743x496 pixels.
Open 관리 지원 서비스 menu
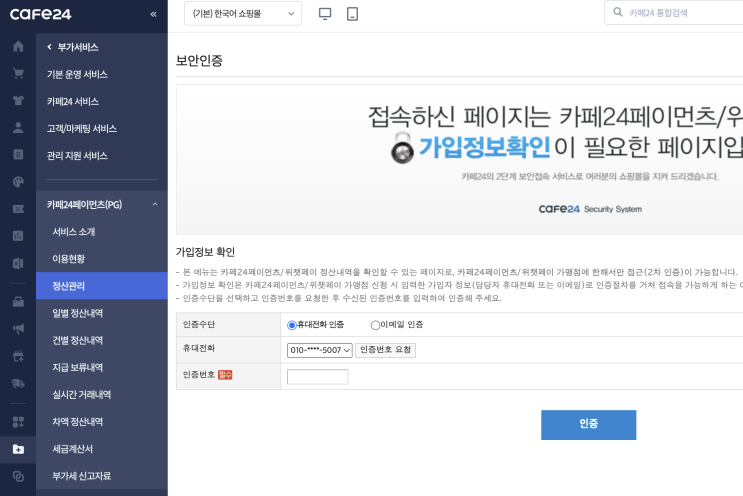click(x=77, y=155)
